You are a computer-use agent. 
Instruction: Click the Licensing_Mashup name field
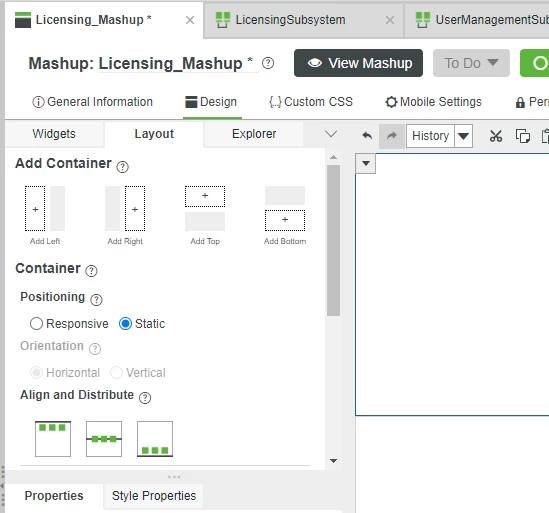[x=178, y=63]
